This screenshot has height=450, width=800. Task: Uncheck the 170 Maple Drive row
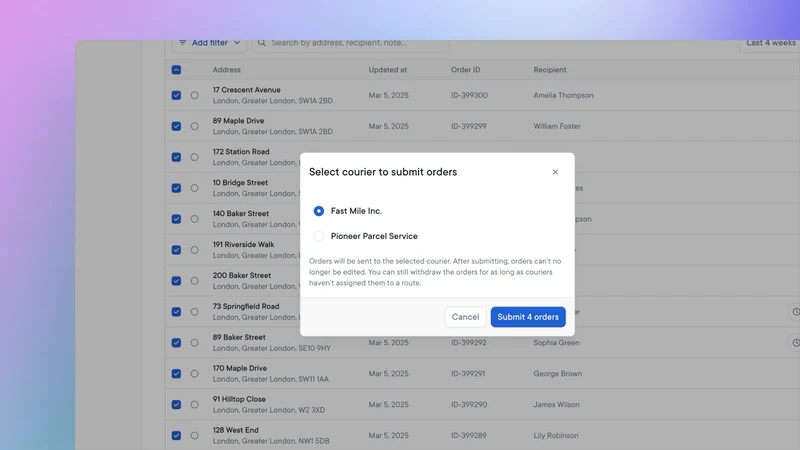tap(176, 374)
